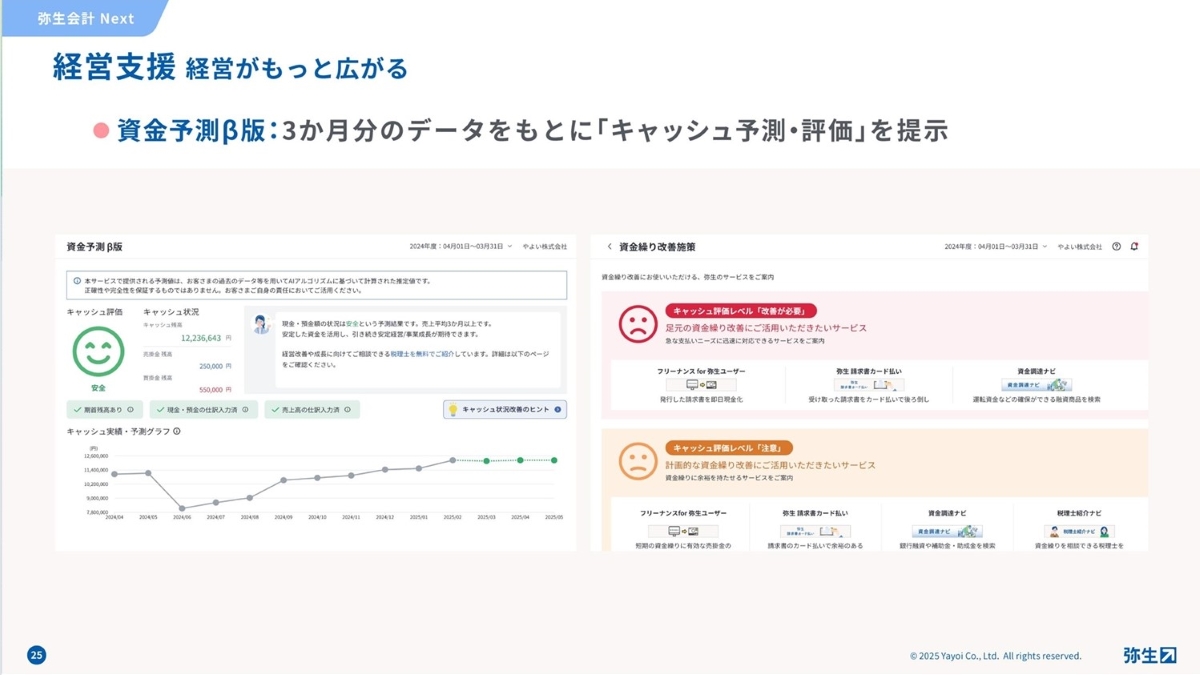Click the フリーナンス for 弥生ユーザー banner image
Viewport: 1200px width, 675px height.
[701, 385]
